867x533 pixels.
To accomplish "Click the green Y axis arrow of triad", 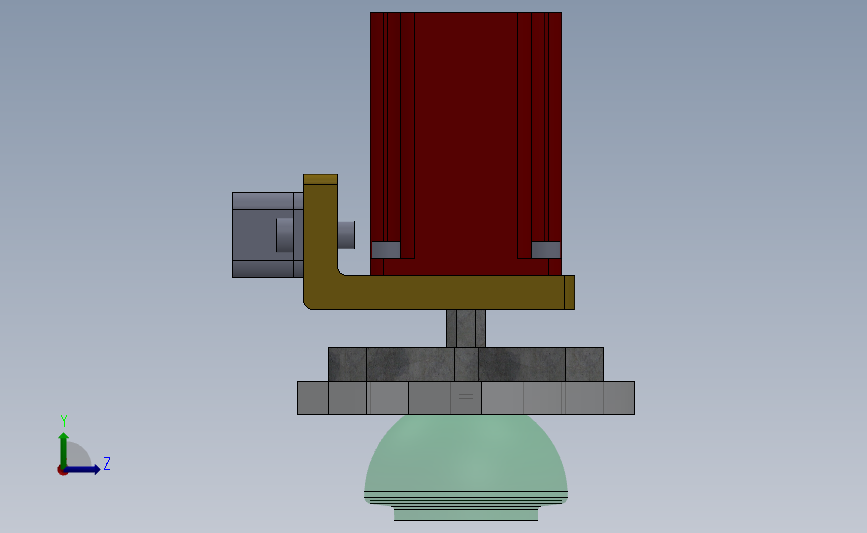I will (63, 449).
